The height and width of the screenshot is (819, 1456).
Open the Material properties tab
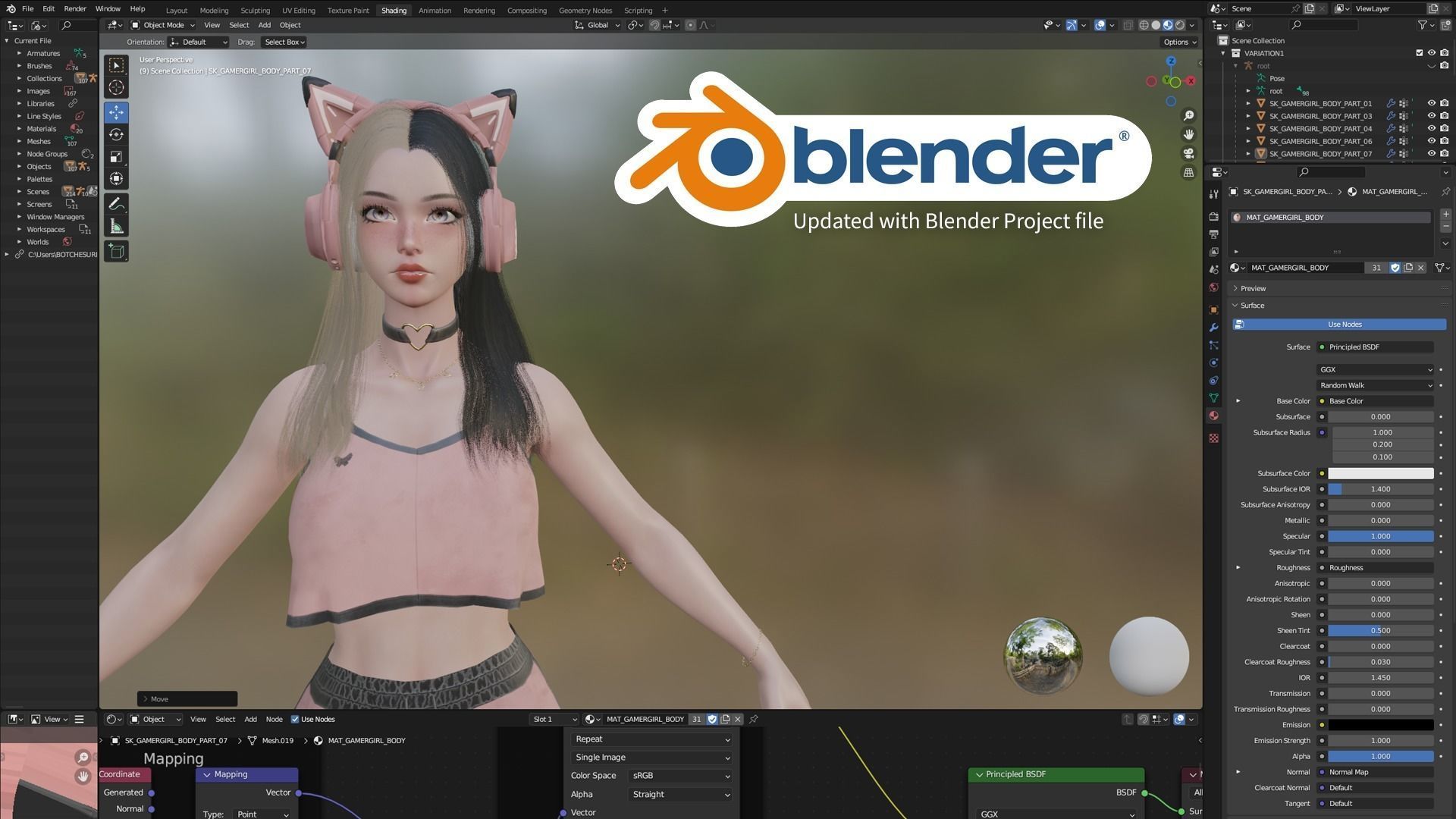1214,416
